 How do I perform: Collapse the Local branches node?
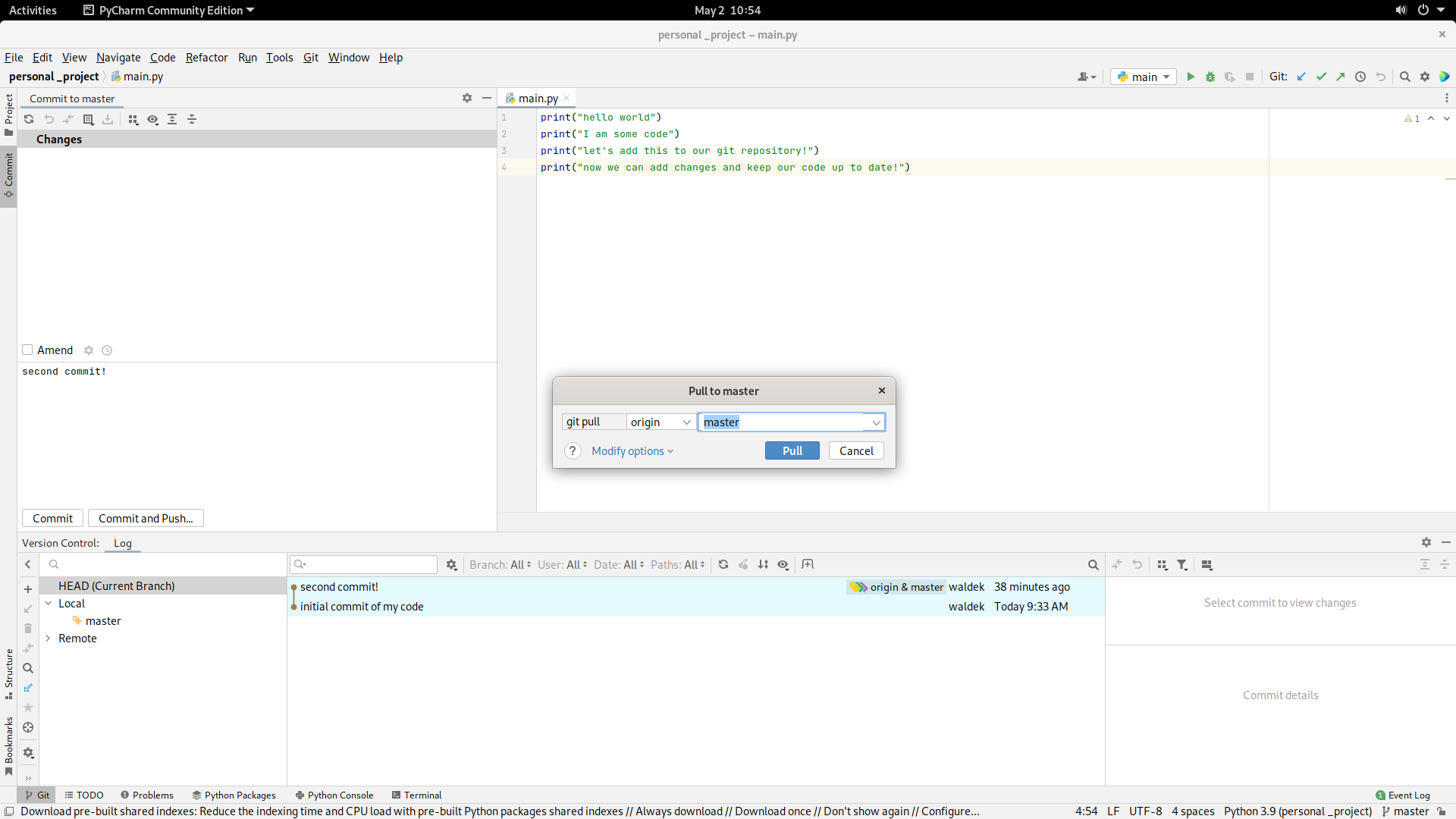point(49,603)
